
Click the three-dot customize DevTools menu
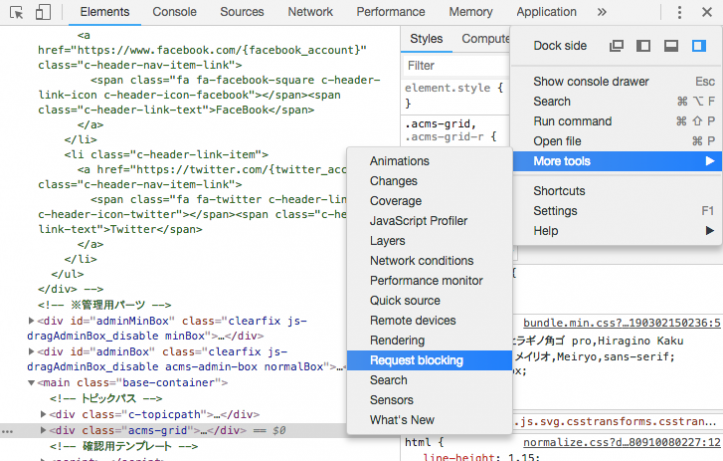[x=679, y=12]
